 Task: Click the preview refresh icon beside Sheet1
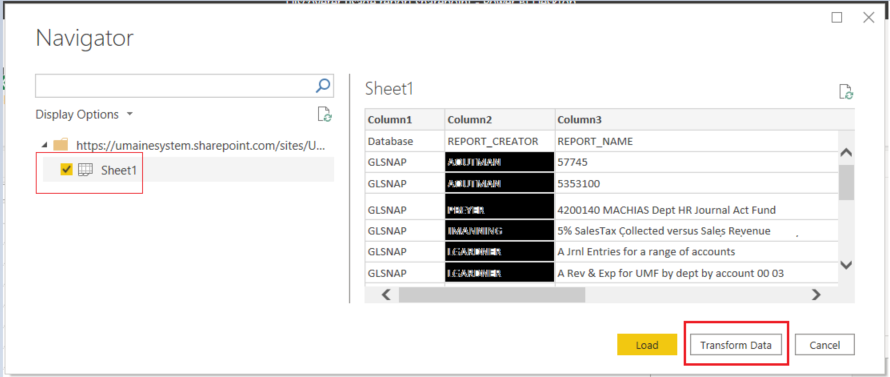tap(846, 92)
